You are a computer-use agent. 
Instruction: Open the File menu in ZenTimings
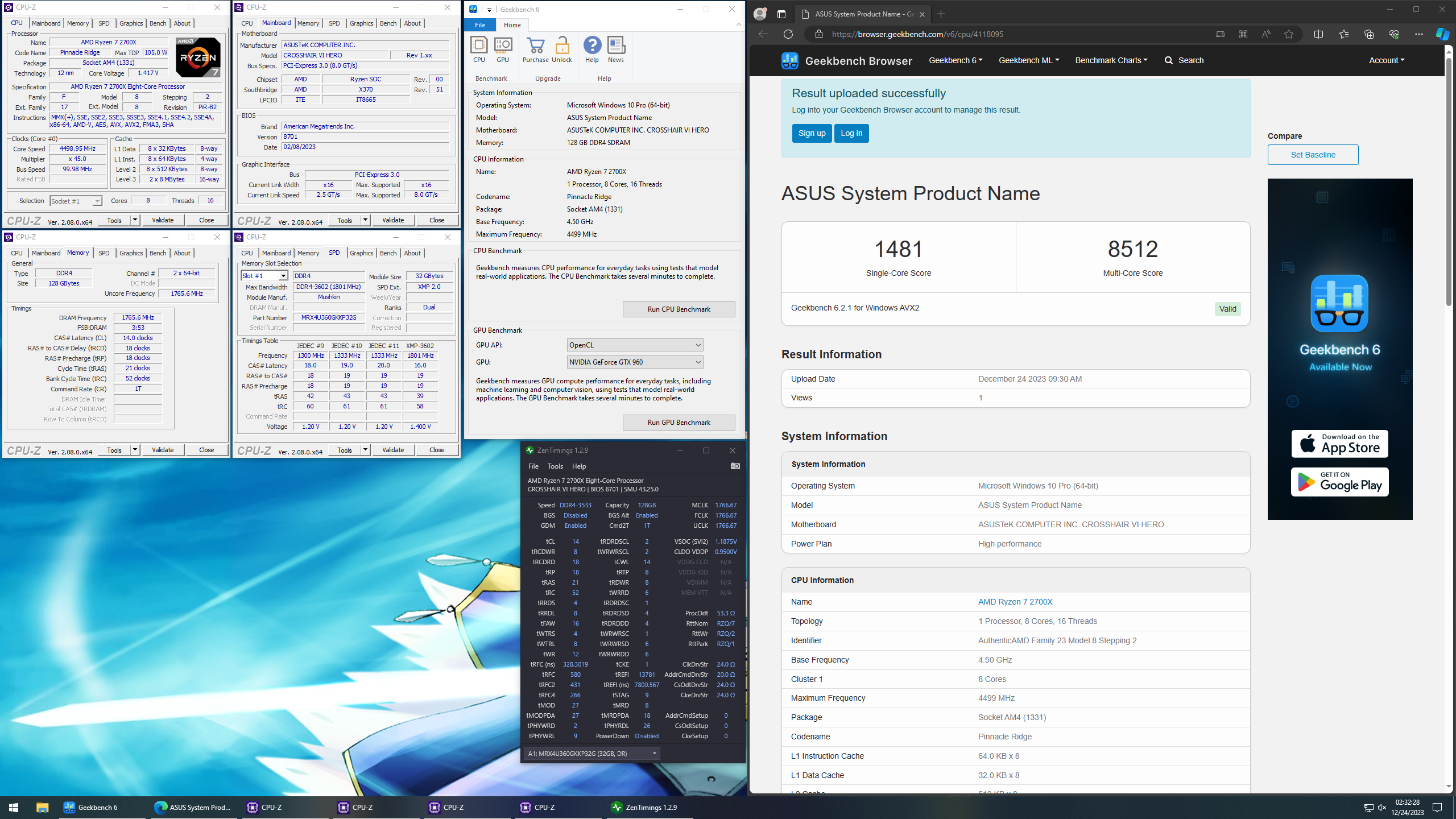click(x=533, y=466)
